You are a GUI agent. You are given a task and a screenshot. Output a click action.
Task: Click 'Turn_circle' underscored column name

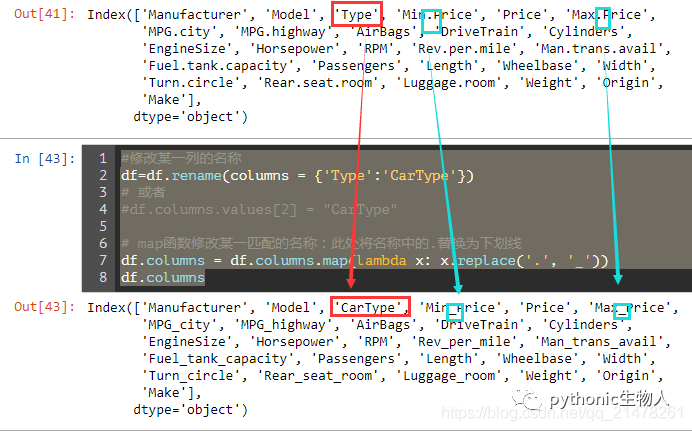191,375
